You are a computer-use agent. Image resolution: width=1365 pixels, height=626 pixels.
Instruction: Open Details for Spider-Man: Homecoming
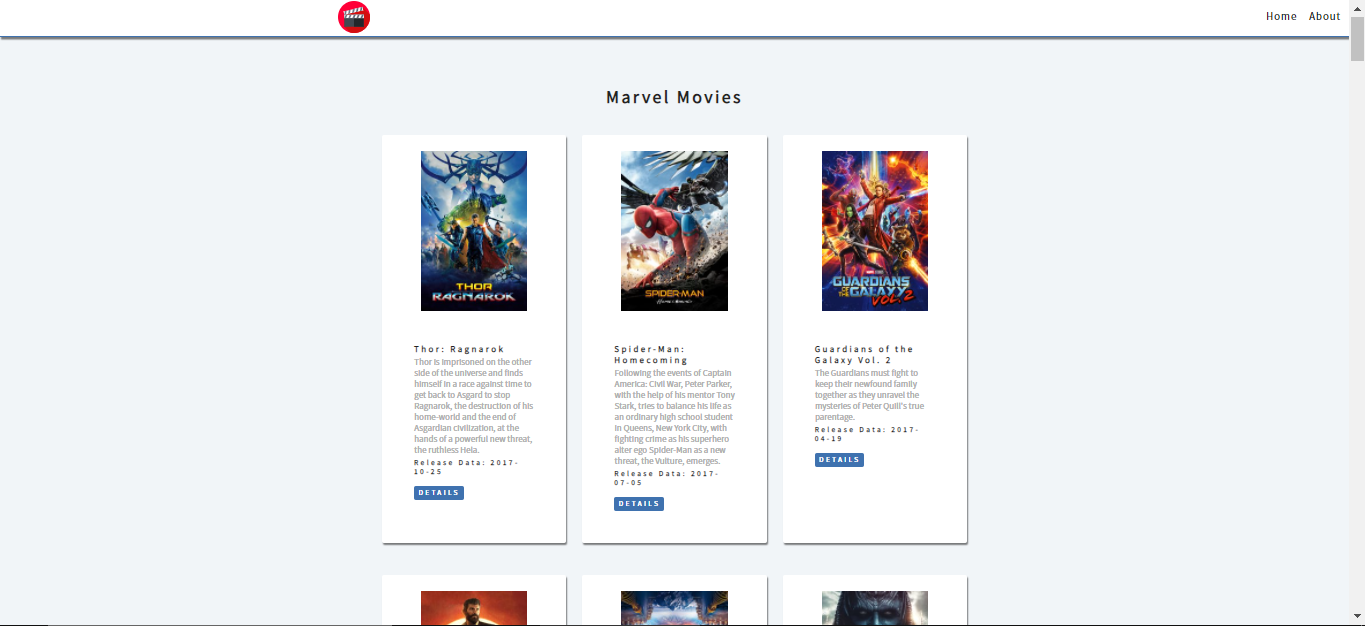tap(639, 504)
